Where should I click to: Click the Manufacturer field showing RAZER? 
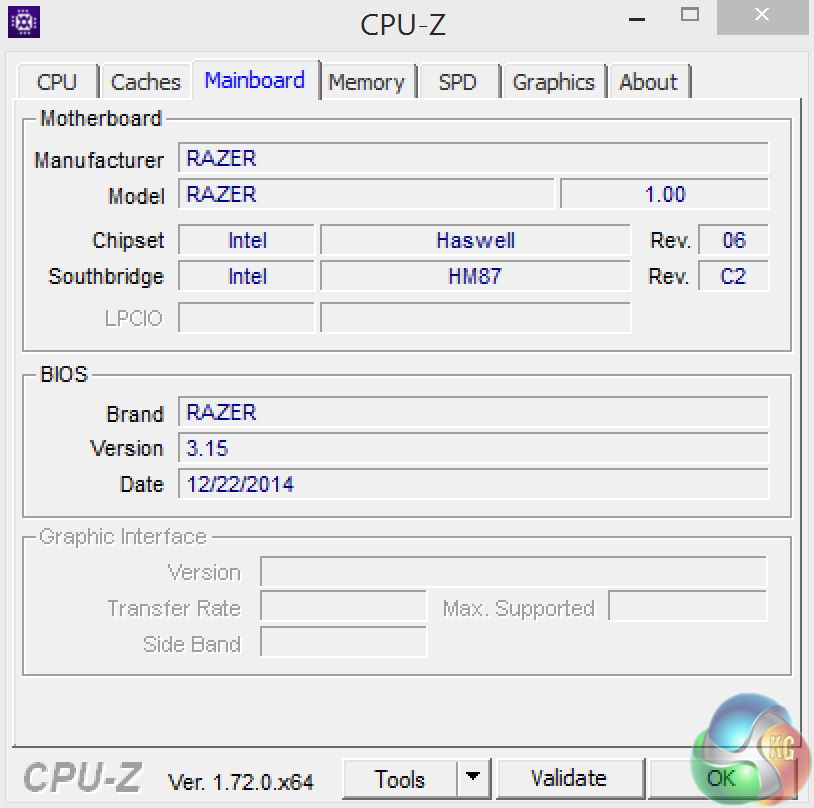tap(473, 158)
